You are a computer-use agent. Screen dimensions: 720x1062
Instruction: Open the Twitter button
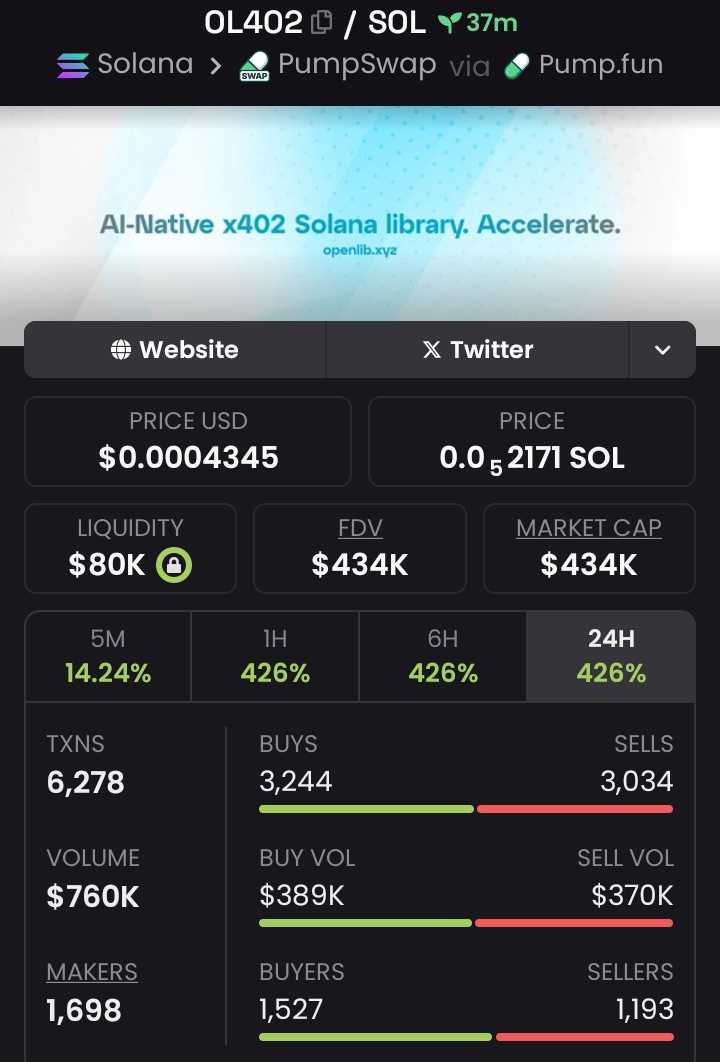tap(478, 350)
